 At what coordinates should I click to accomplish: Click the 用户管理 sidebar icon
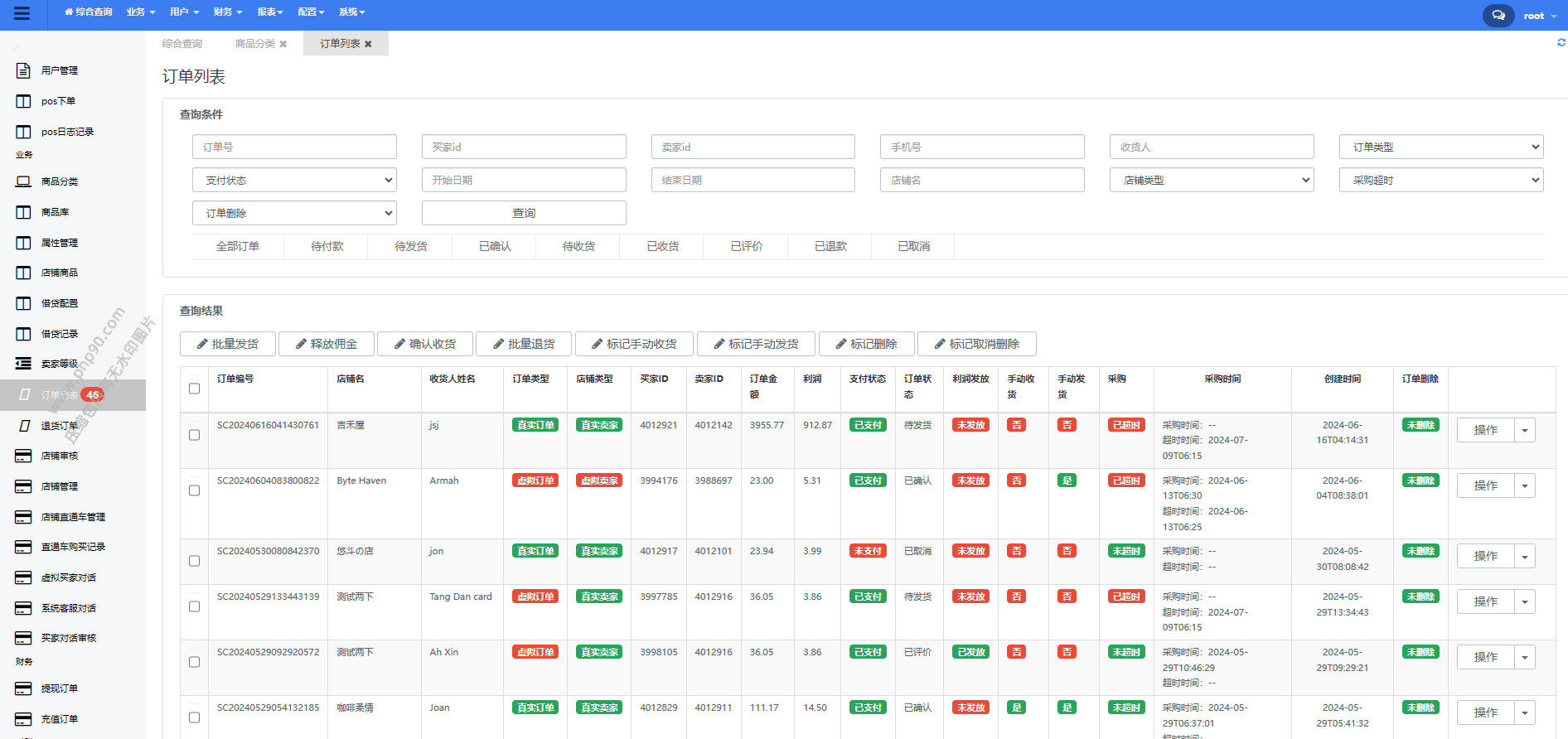[x=24, y=70]
